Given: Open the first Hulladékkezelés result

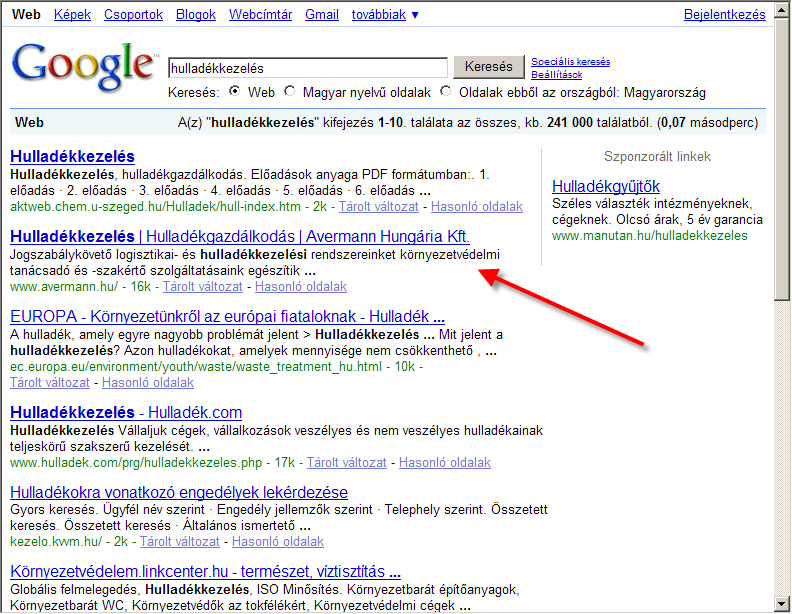Looking at the screenshot, I should pyautogui.click(x=72, y=157).
